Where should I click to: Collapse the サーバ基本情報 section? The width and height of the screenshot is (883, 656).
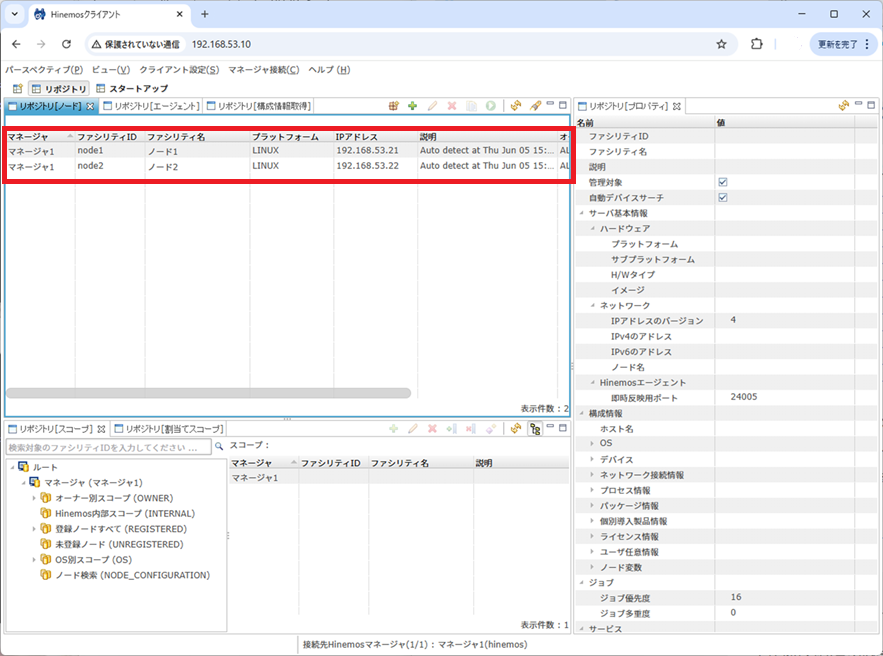tap(582, 213)
